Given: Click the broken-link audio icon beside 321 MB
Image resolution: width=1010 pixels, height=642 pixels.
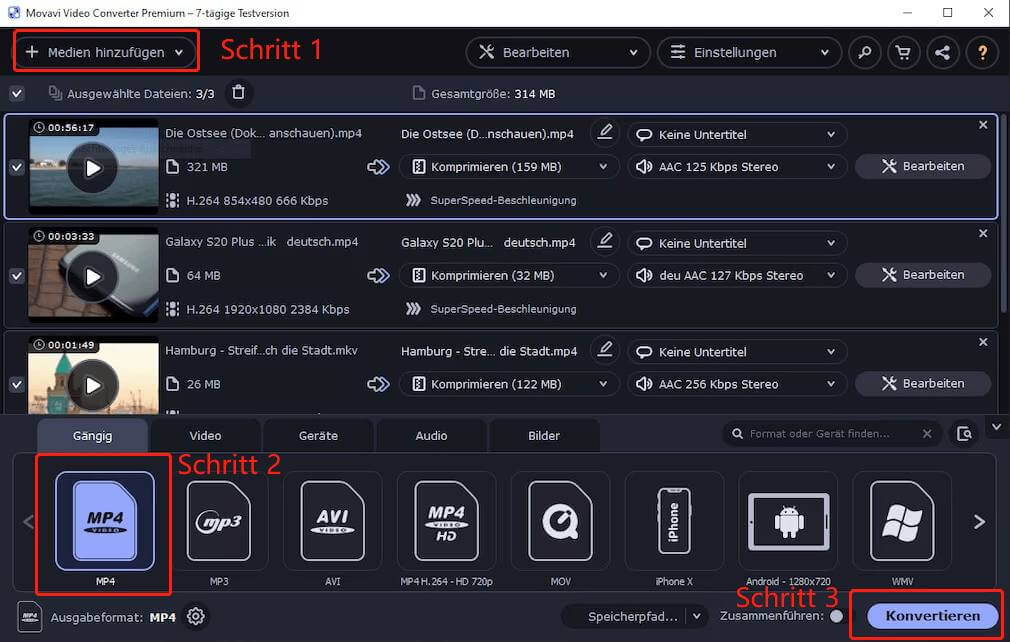Looking at the screenshot, I should click(x=378, y=167).
